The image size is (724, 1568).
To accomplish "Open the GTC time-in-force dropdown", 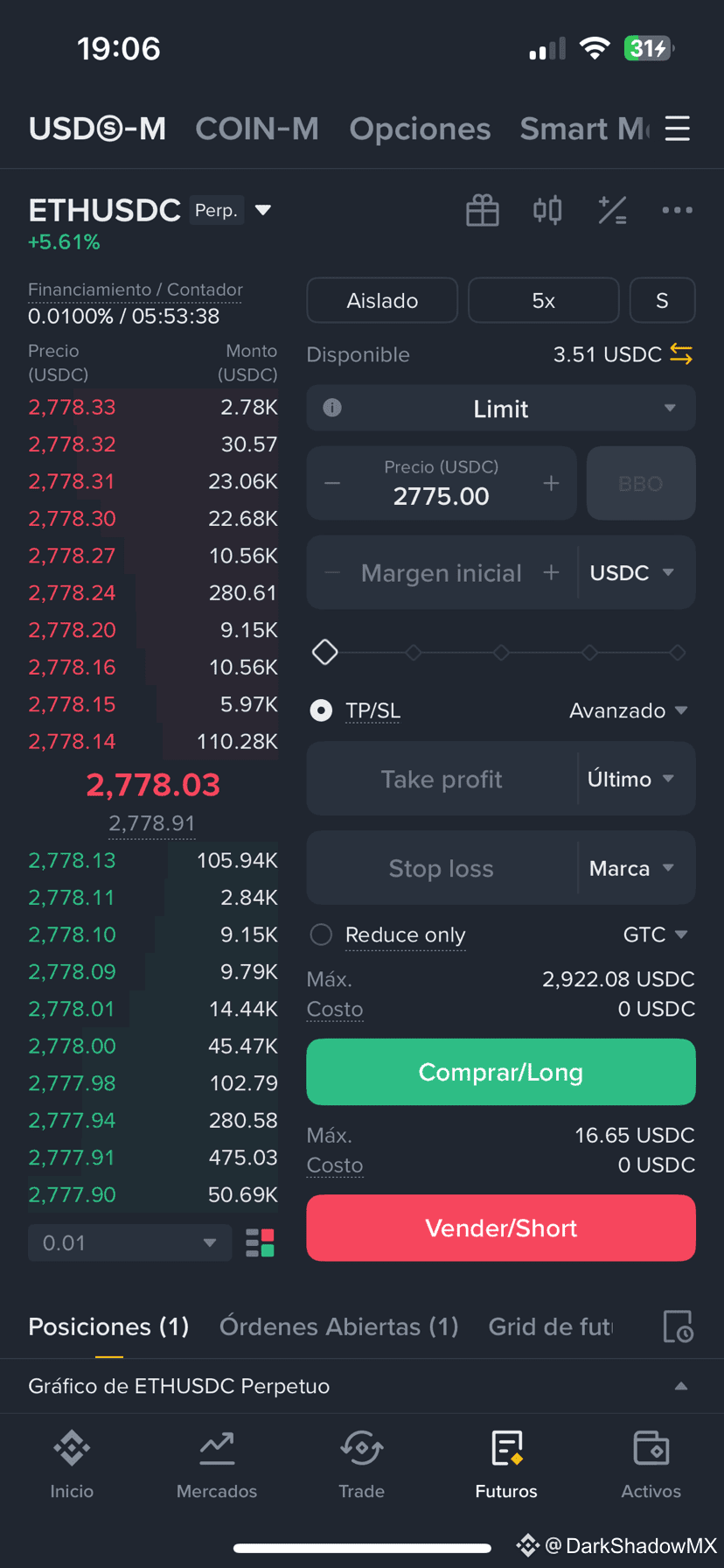I will click(655, 934).
